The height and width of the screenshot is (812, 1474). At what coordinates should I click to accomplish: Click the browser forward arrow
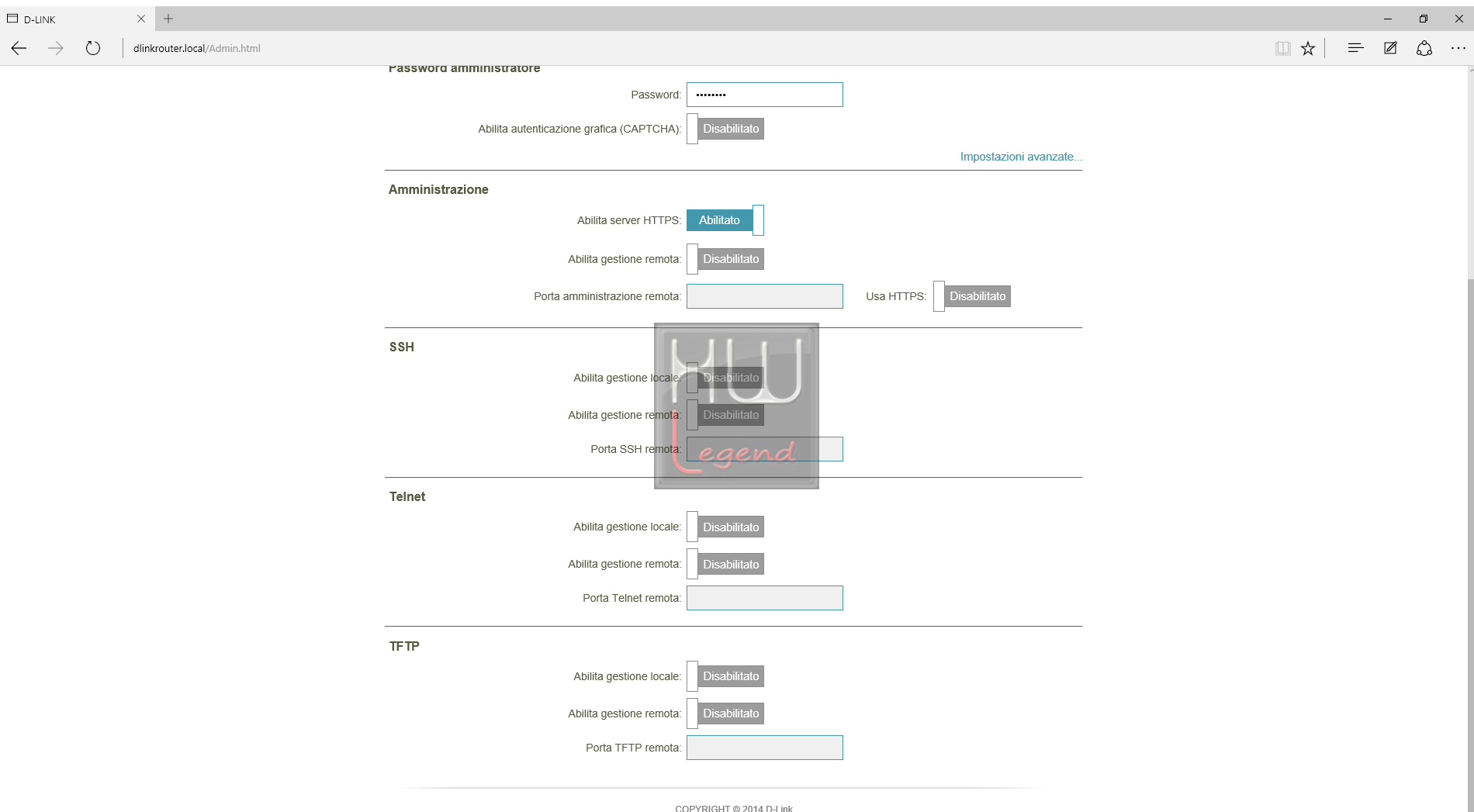[56, 48]
